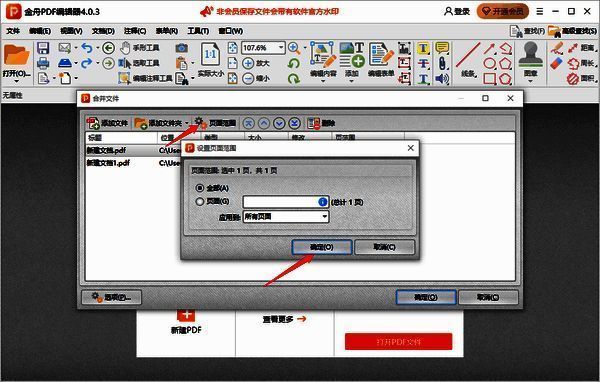Select the rectangle shape tool
Viewport: 600px width, 382px height.
click(489, 78)
